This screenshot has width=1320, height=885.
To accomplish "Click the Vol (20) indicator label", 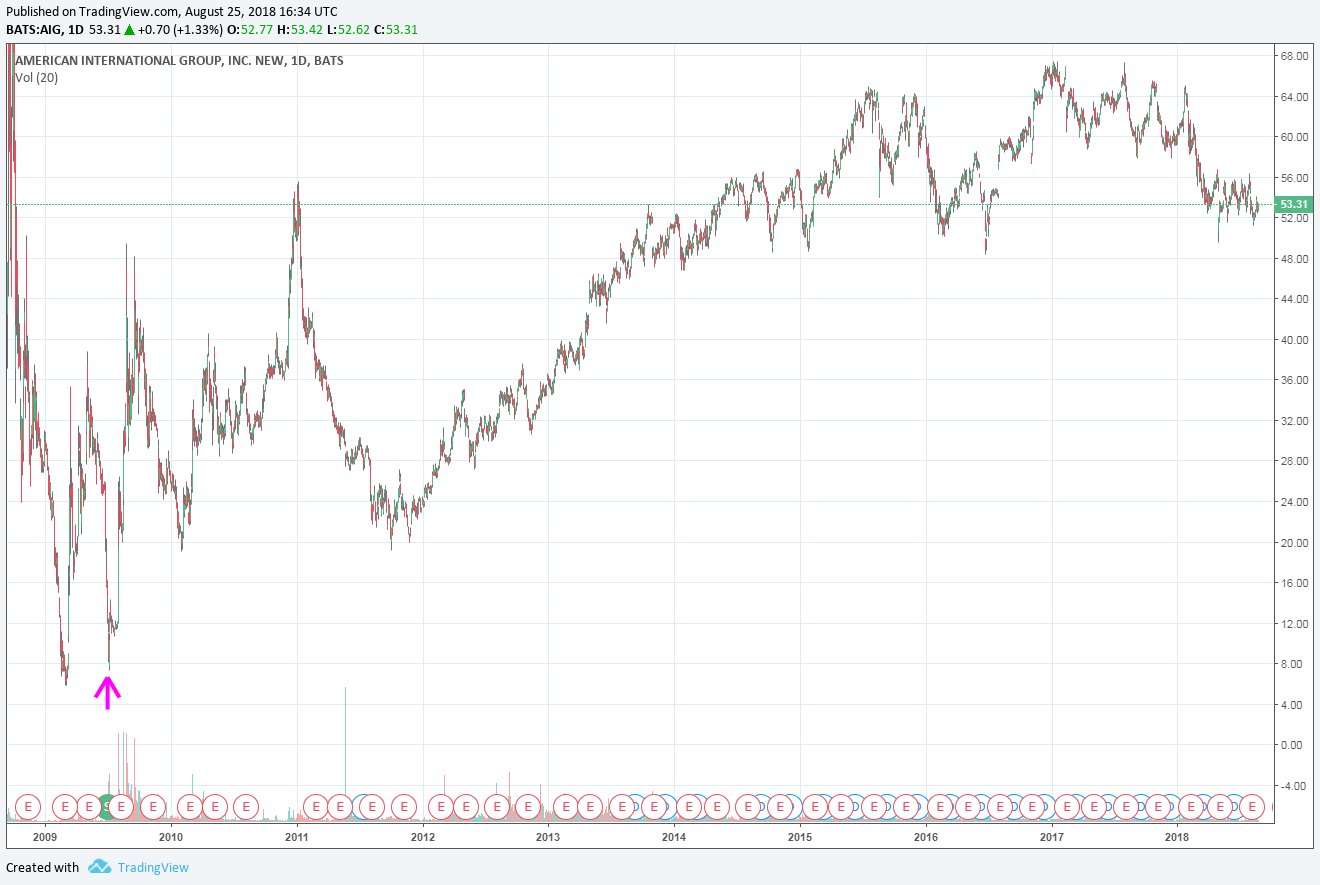I will click(x=37, y=77).
